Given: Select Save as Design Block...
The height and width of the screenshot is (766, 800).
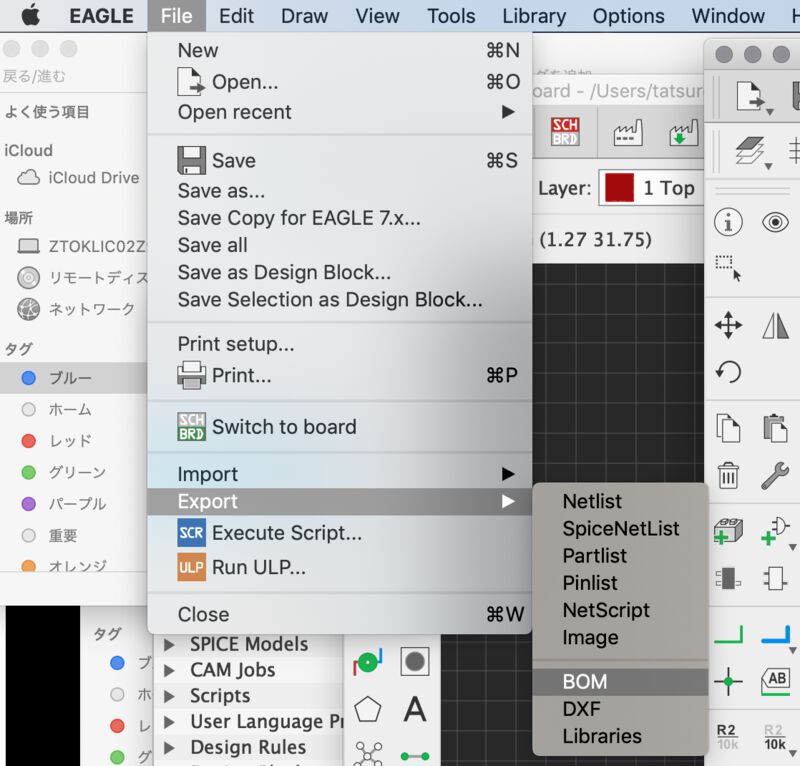Looking at the screenshot, I should pos(340,273).
